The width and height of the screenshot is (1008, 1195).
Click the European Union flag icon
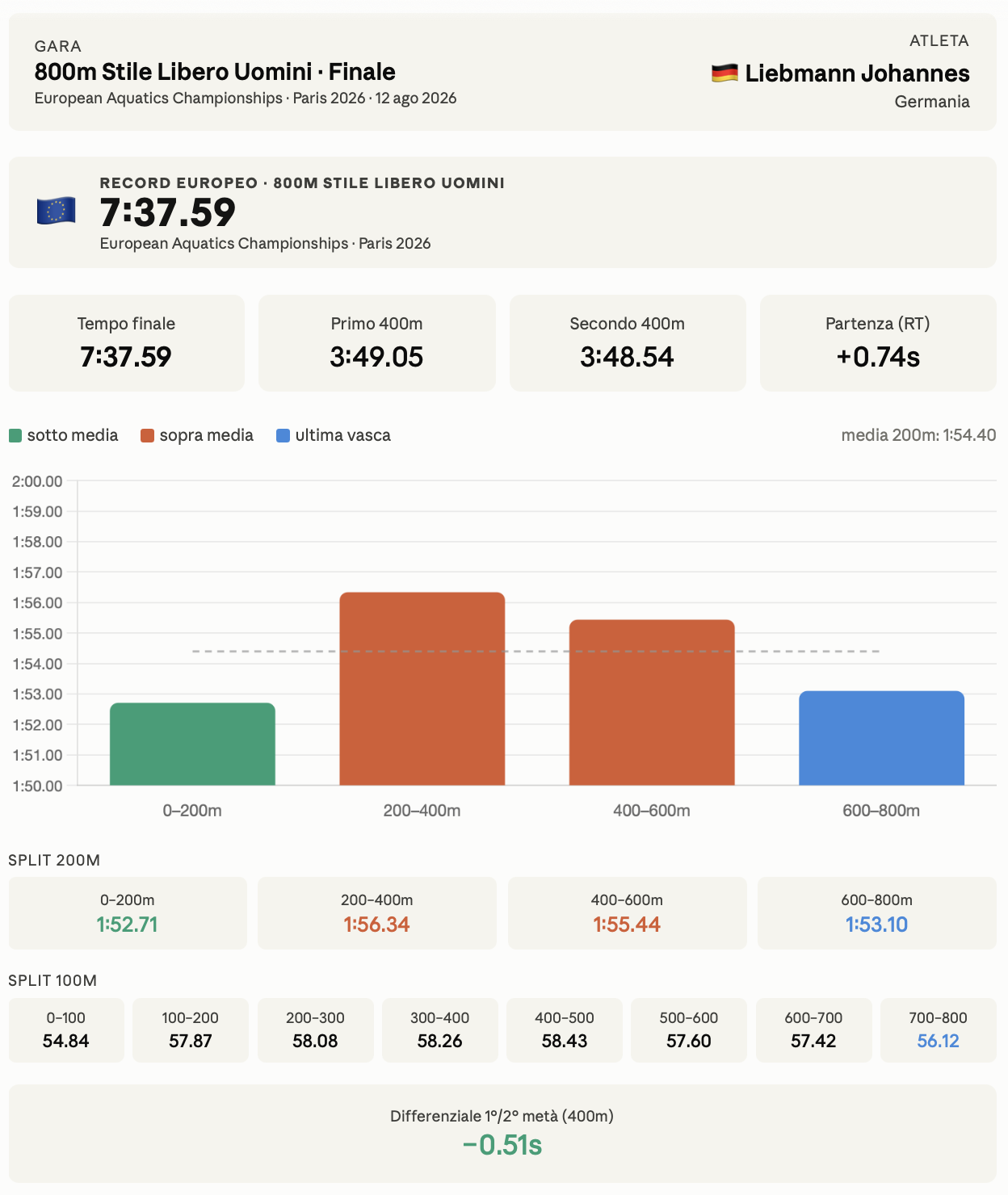[57, 212]
